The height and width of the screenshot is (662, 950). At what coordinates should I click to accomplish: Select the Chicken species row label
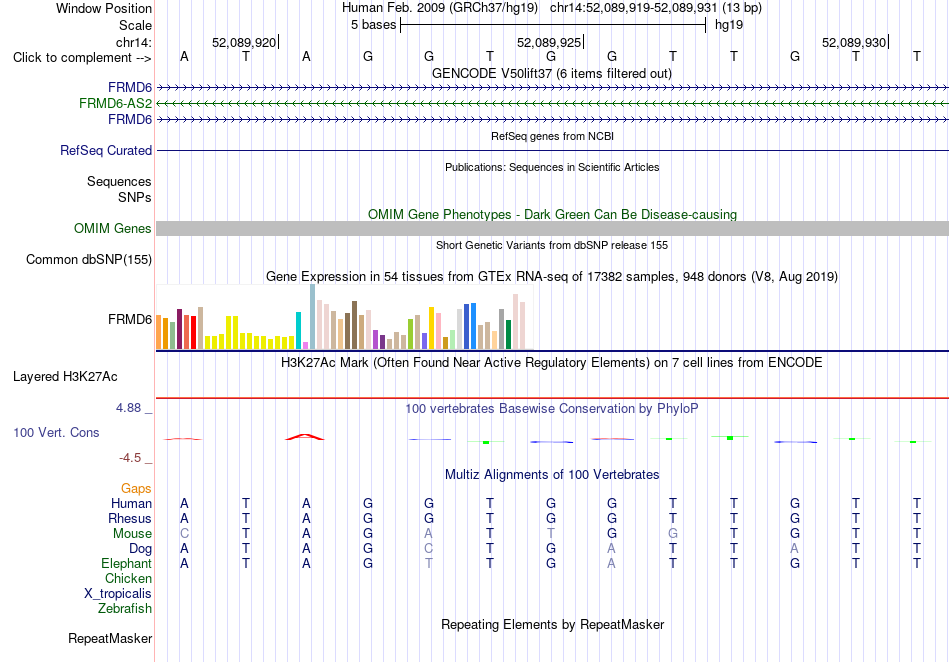128,578
